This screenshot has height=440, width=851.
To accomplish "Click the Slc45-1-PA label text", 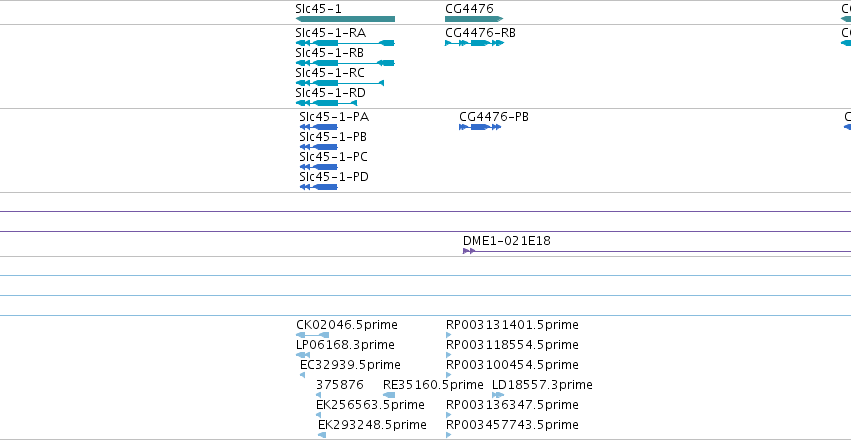I will click(x=334, y=117).
